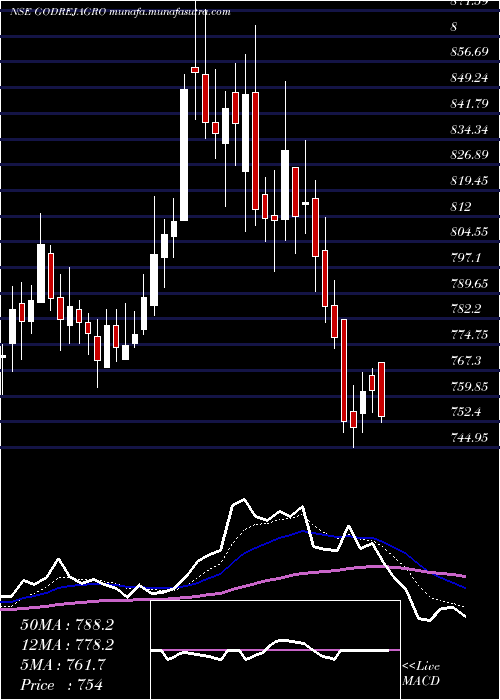The image size is (500, 700).
Task: Click the 759.85 price axis label
Action: [469, 387]
